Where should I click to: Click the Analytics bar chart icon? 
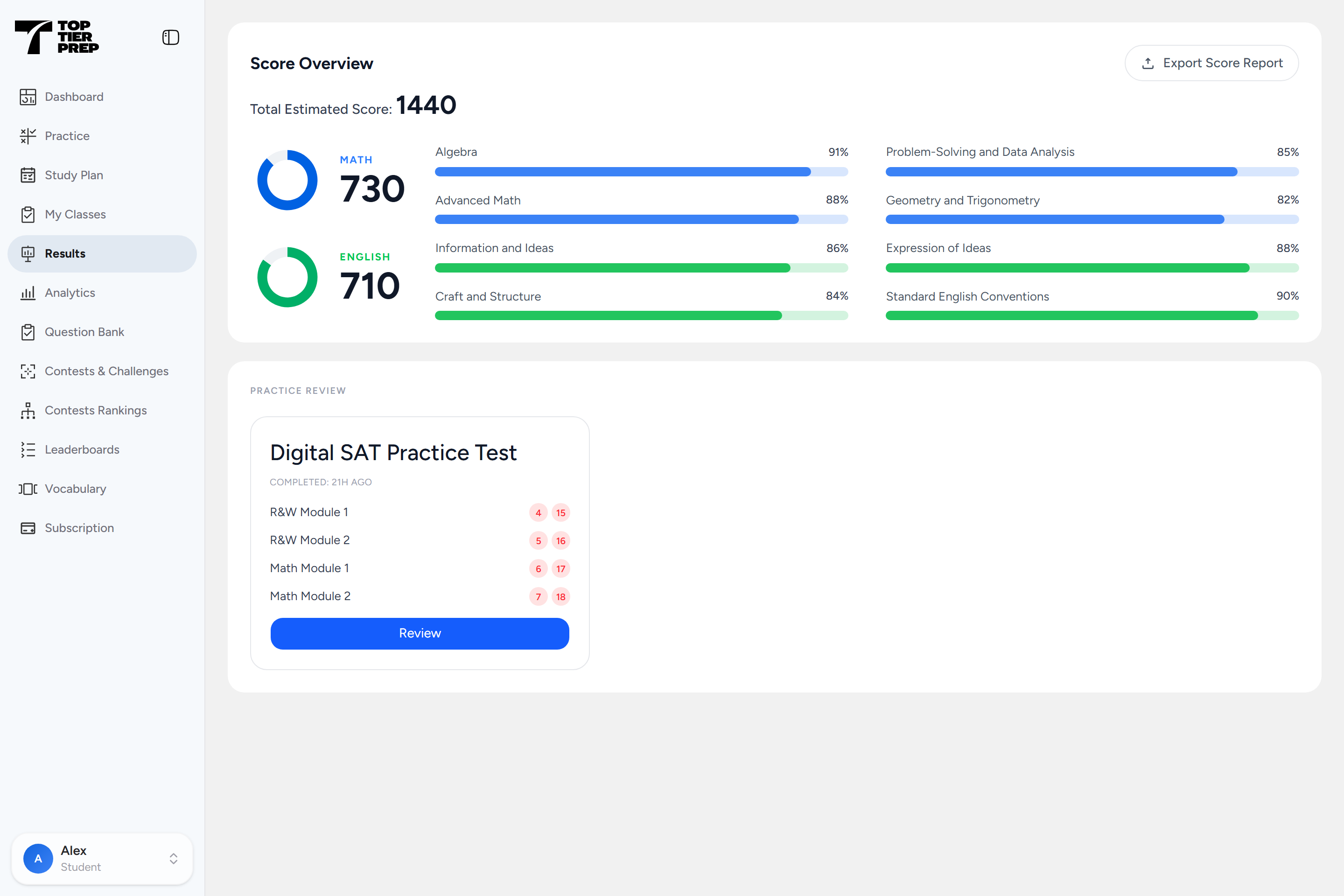point(28,293)
